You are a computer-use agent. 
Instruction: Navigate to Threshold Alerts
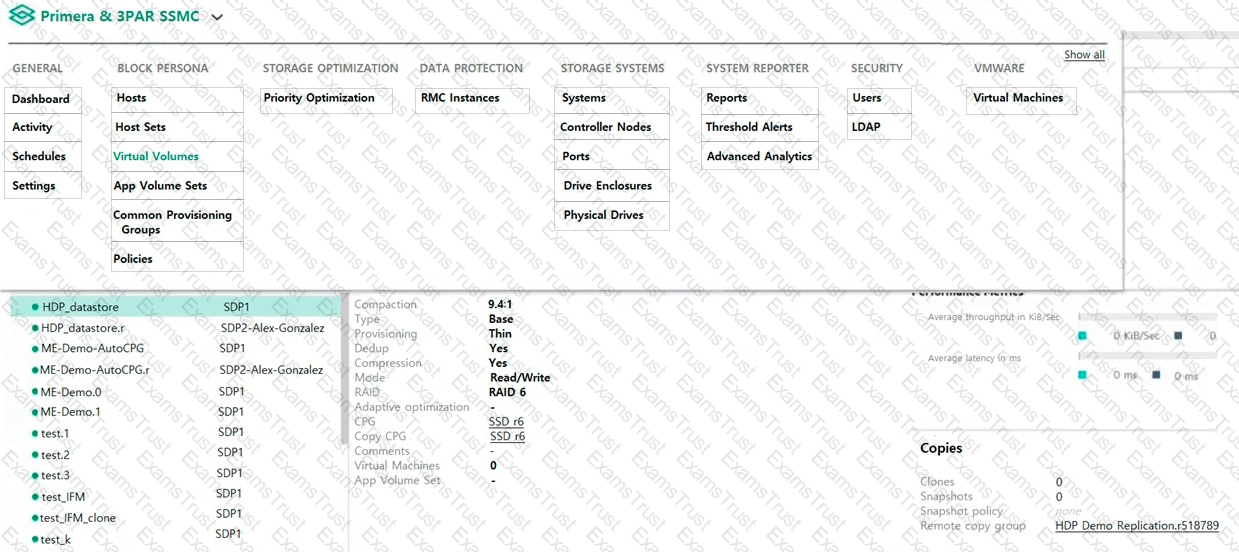pyautogui.click(x=749, y=127)
